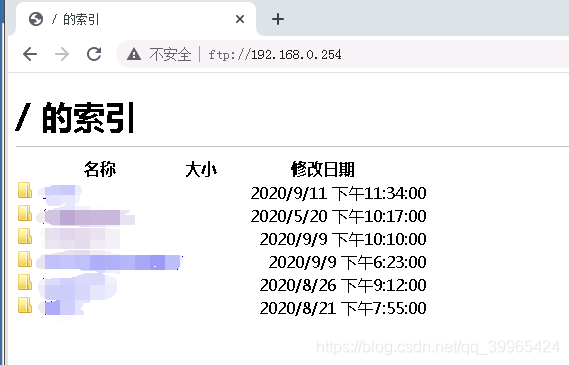Click the page heading "/ 的索引"

pos(75,118)
